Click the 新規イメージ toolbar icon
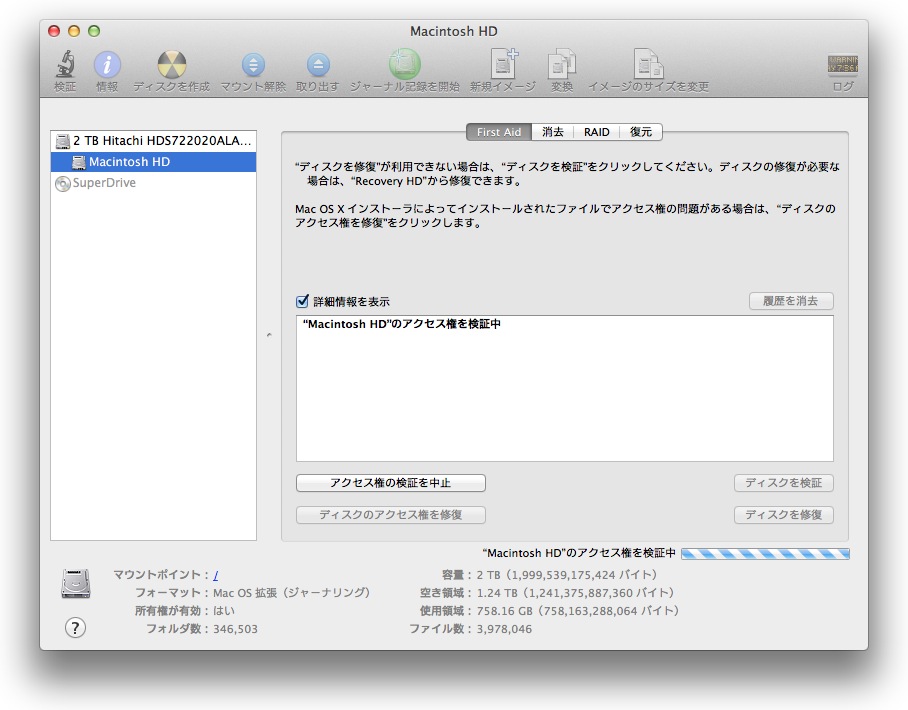 click(503, 66)
